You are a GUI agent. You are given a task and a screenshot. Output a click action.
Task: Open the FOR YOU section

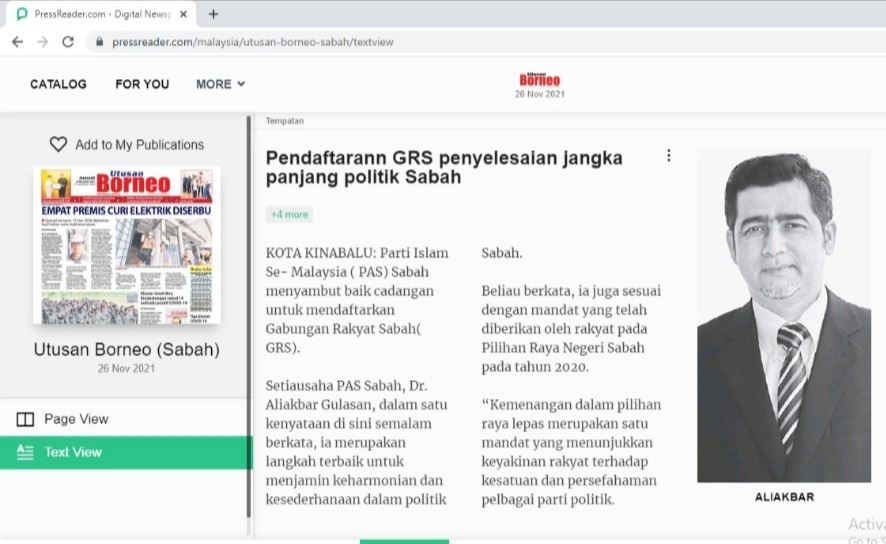point(142,84)
